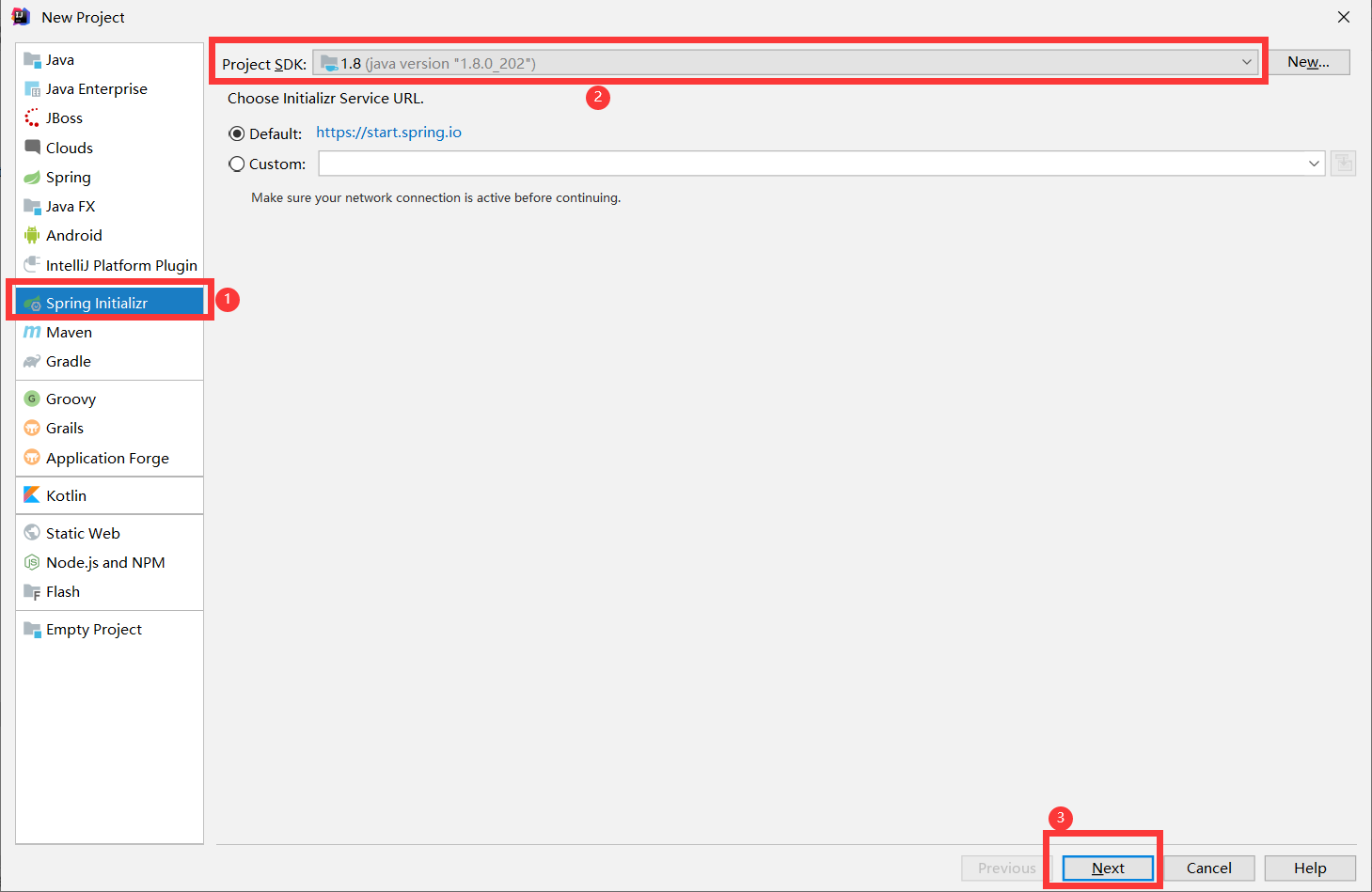Viewport: 1372px width, 892px height.
Task: Open the Project SDK dropdown
Action: coord(785,63)
